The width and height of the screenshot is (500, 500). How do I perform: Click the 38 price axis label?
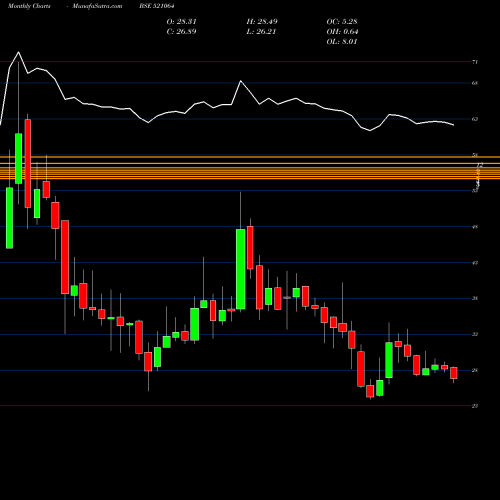pyautogui.click(x=475, y=298)
